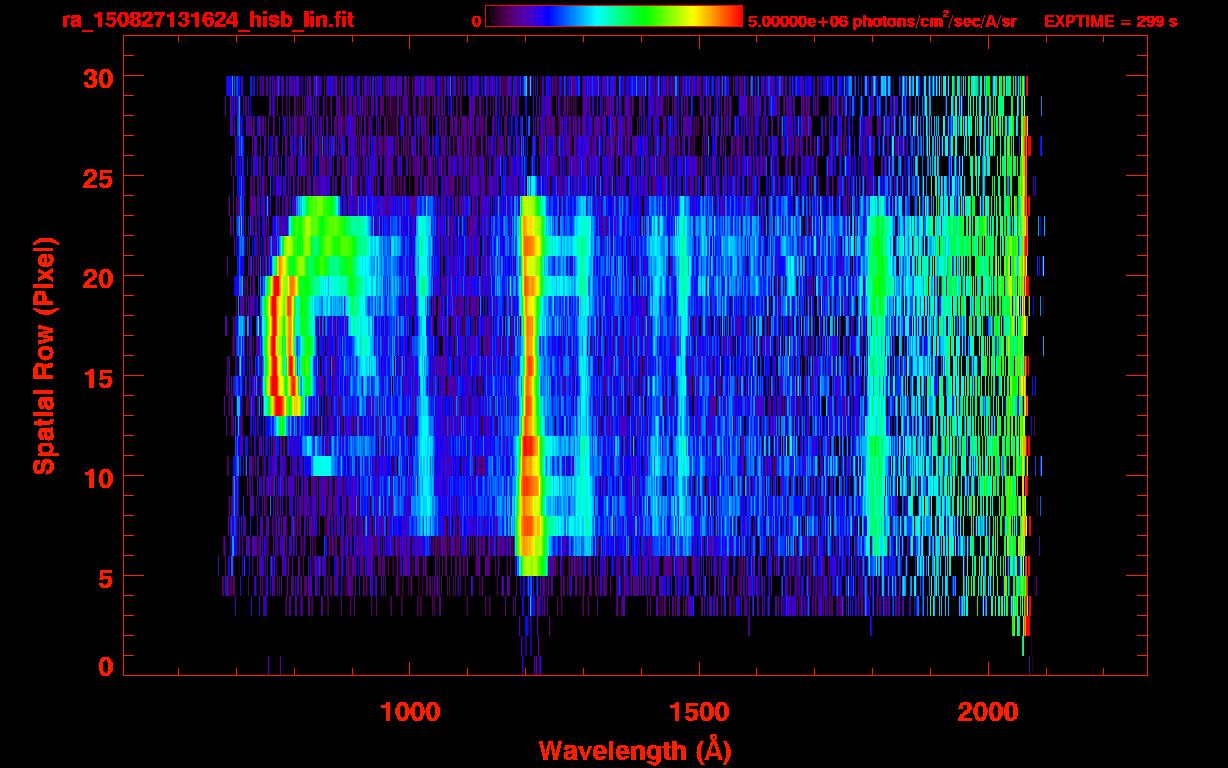This screenshot has height=768, width=1228.
Task: Click the 5 tick on the spatial row axis
Action: (104, 577)
